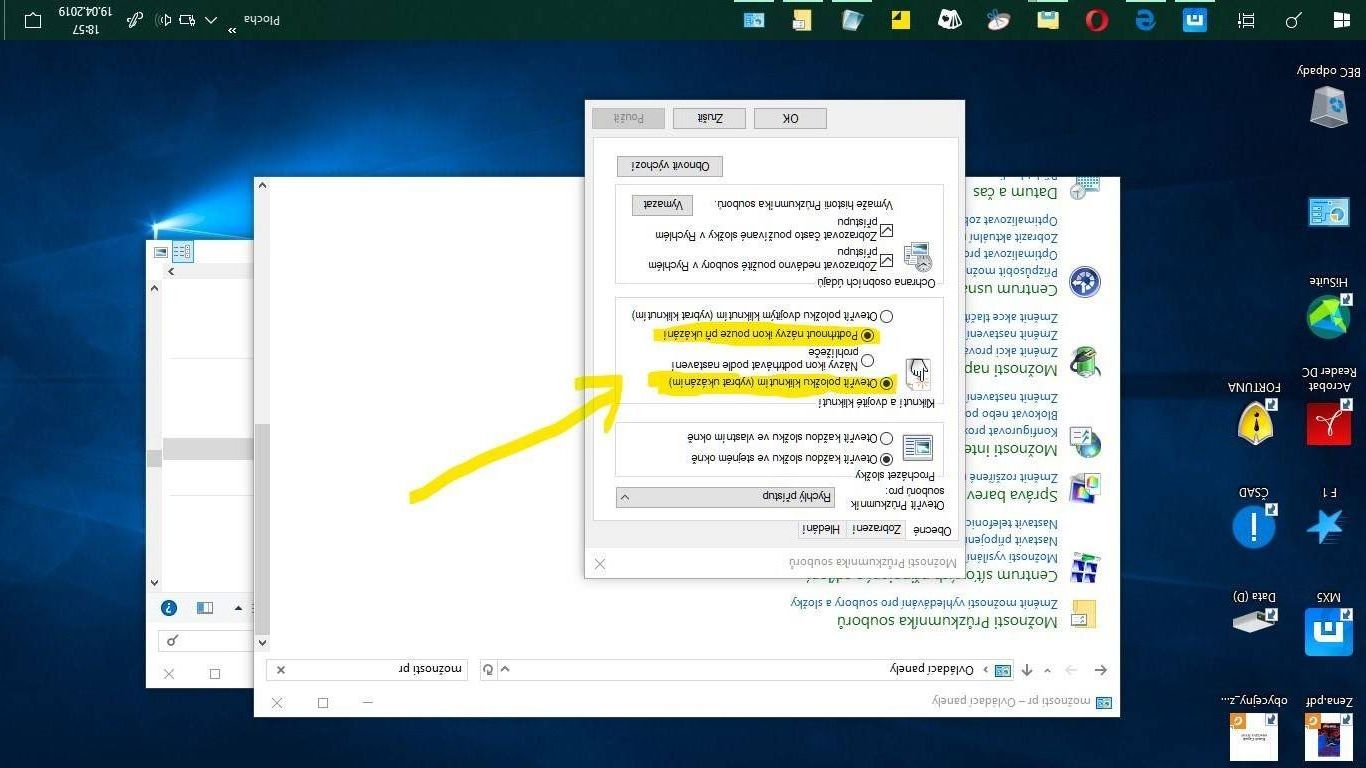
Task: Select the HiSuite desktop shortcut
Action: [1329, 309]
